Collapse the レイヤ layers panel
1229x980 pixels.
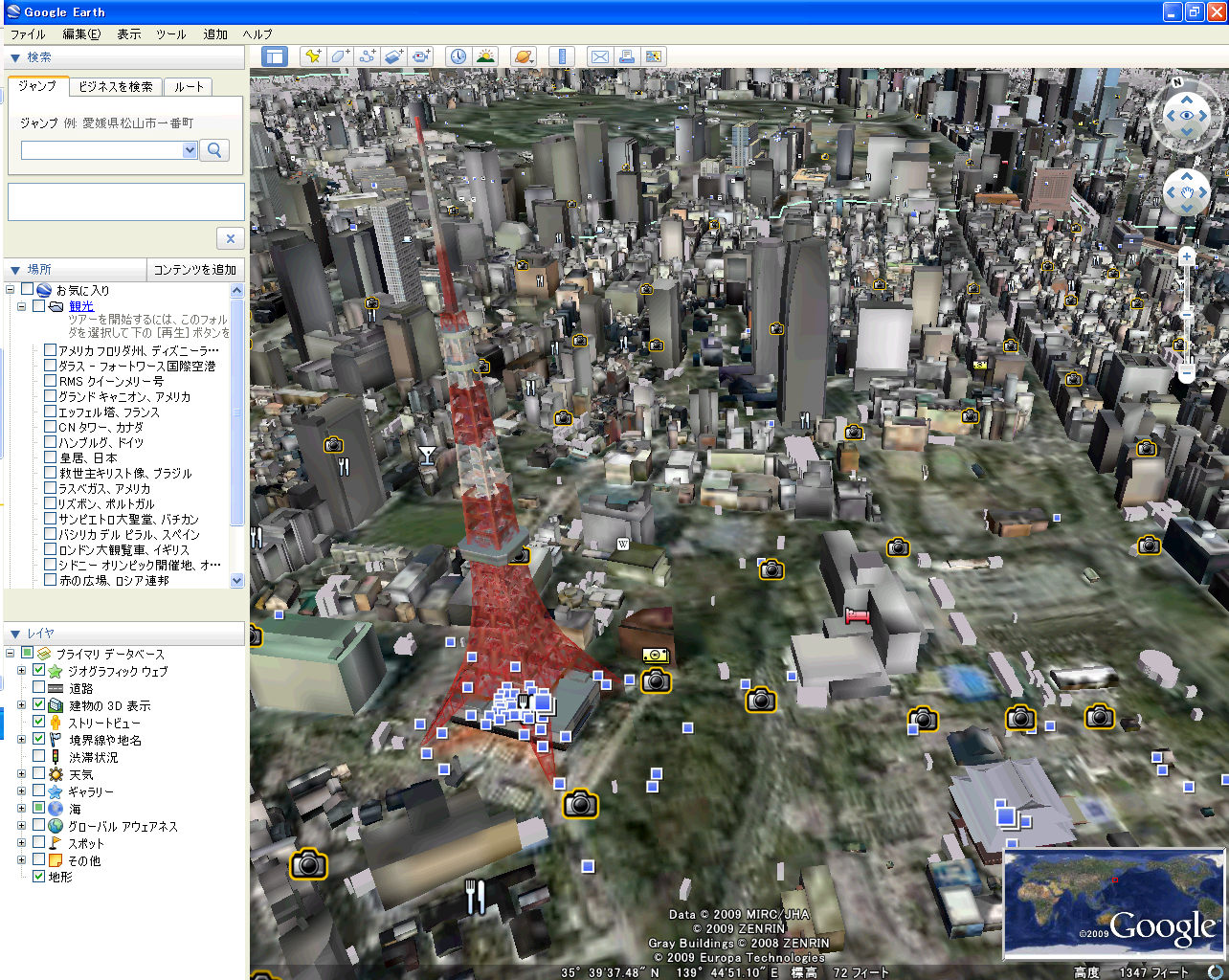[x=15, y=635]
